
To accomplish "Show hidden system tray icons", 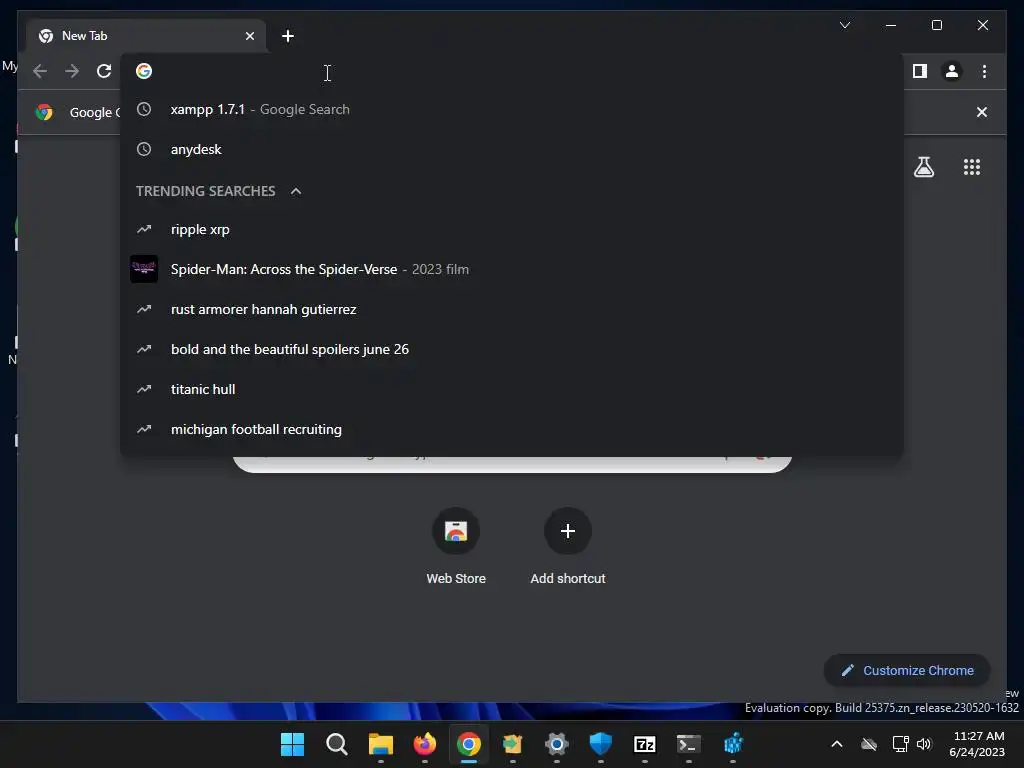I will point(837,744).
